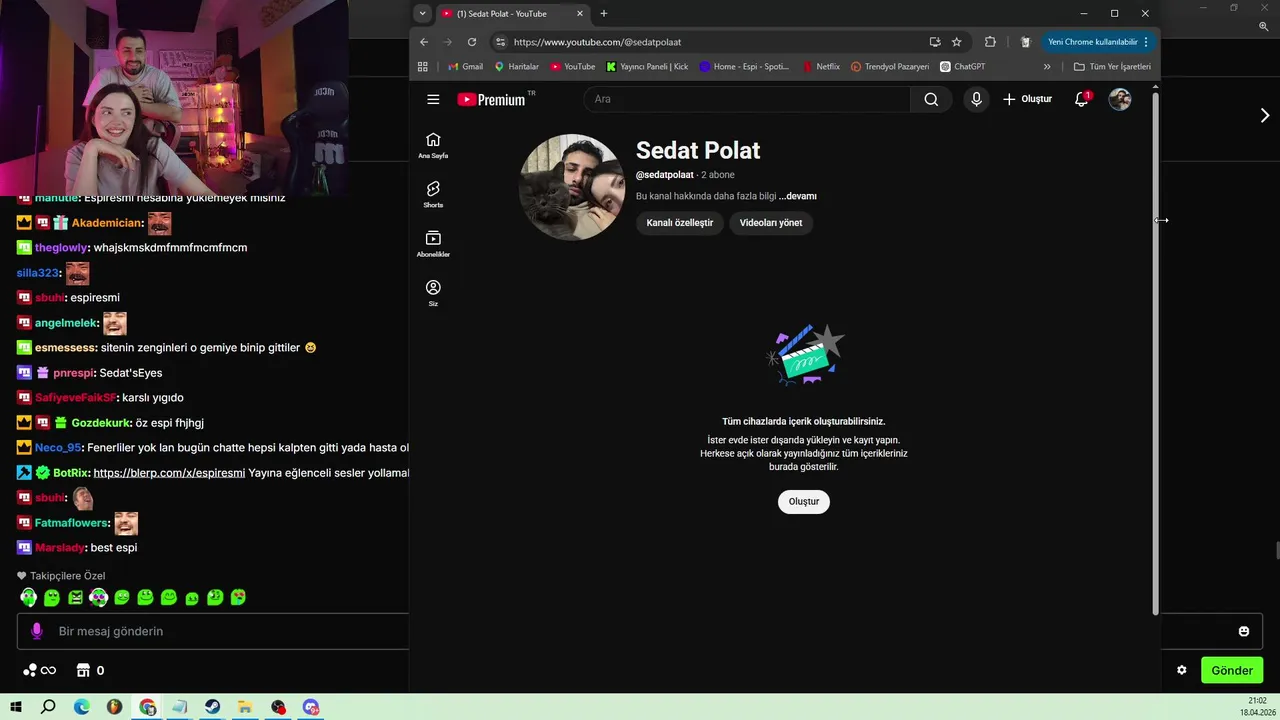
Task: Click Videoları yönet button
Action: click(771, 223)
